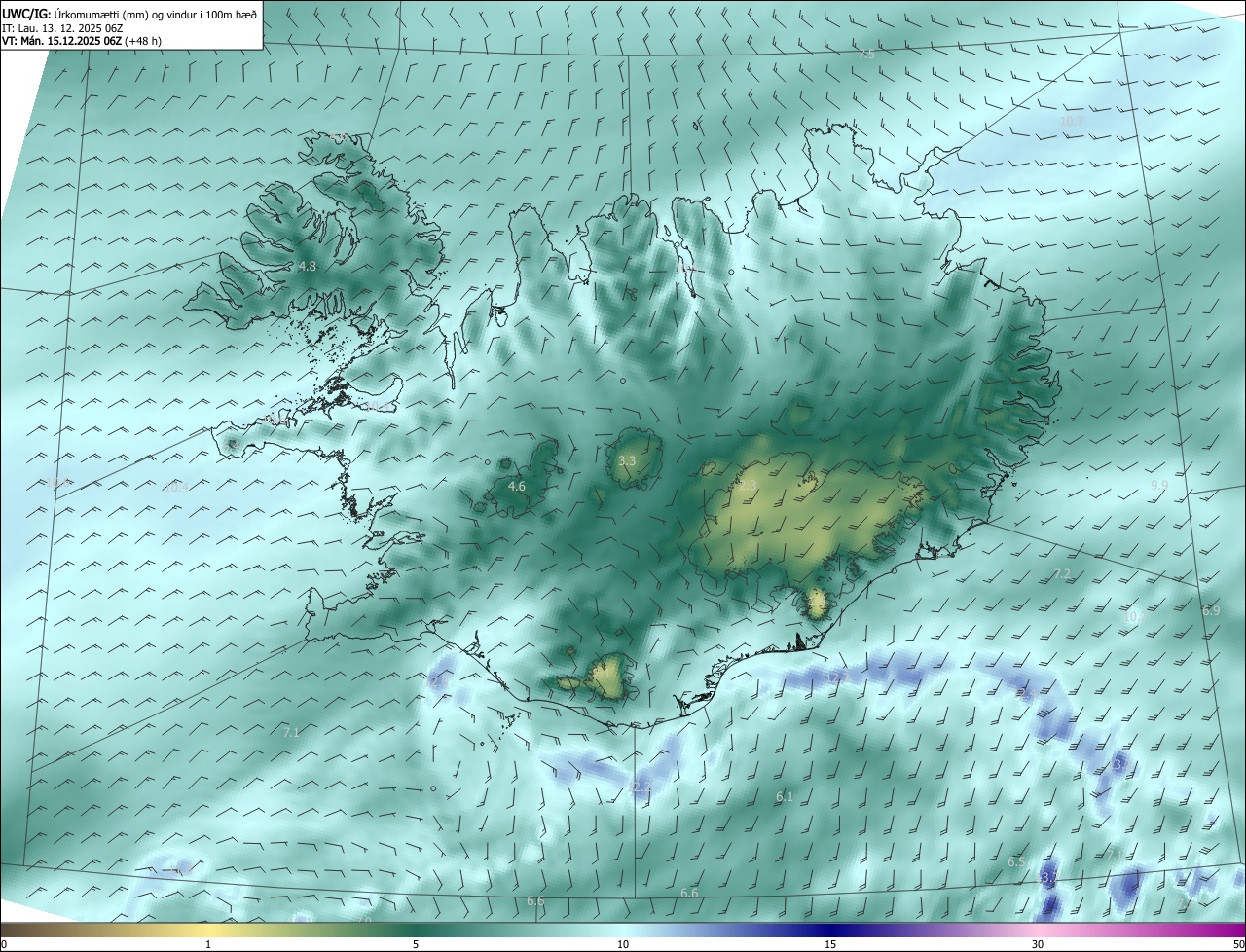Click the 7.2 value label
The width and height of the screenshot is (1246, 952).
1062,574
